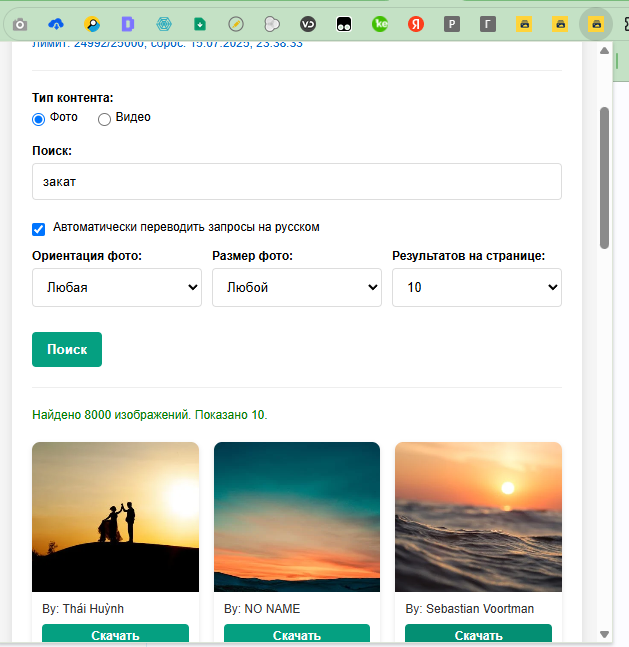Click the search field containing закат

pyautogui.click(x=297, y=182)
